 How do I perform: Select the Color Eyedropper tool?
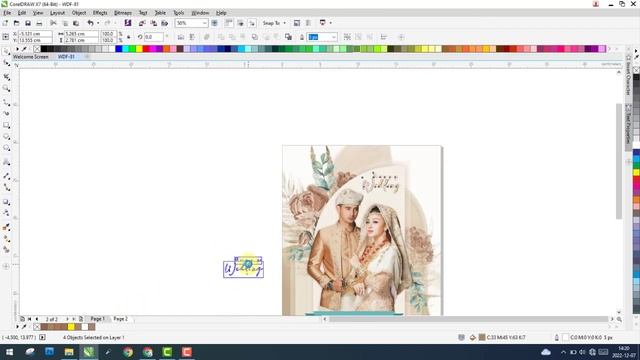pos(6,227)
